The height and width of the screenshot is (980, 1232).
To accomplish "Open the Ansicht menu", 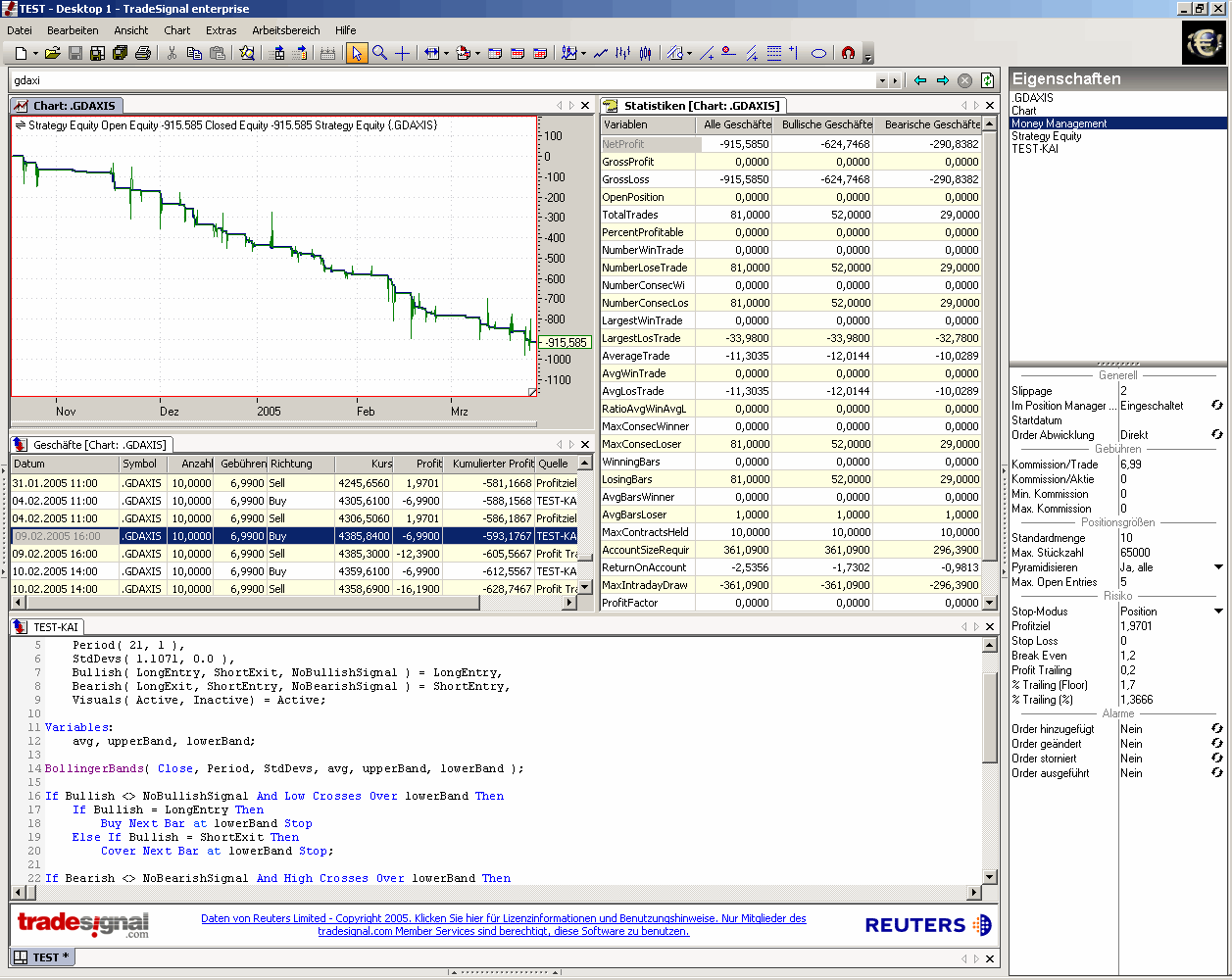I will coord(131,30).
